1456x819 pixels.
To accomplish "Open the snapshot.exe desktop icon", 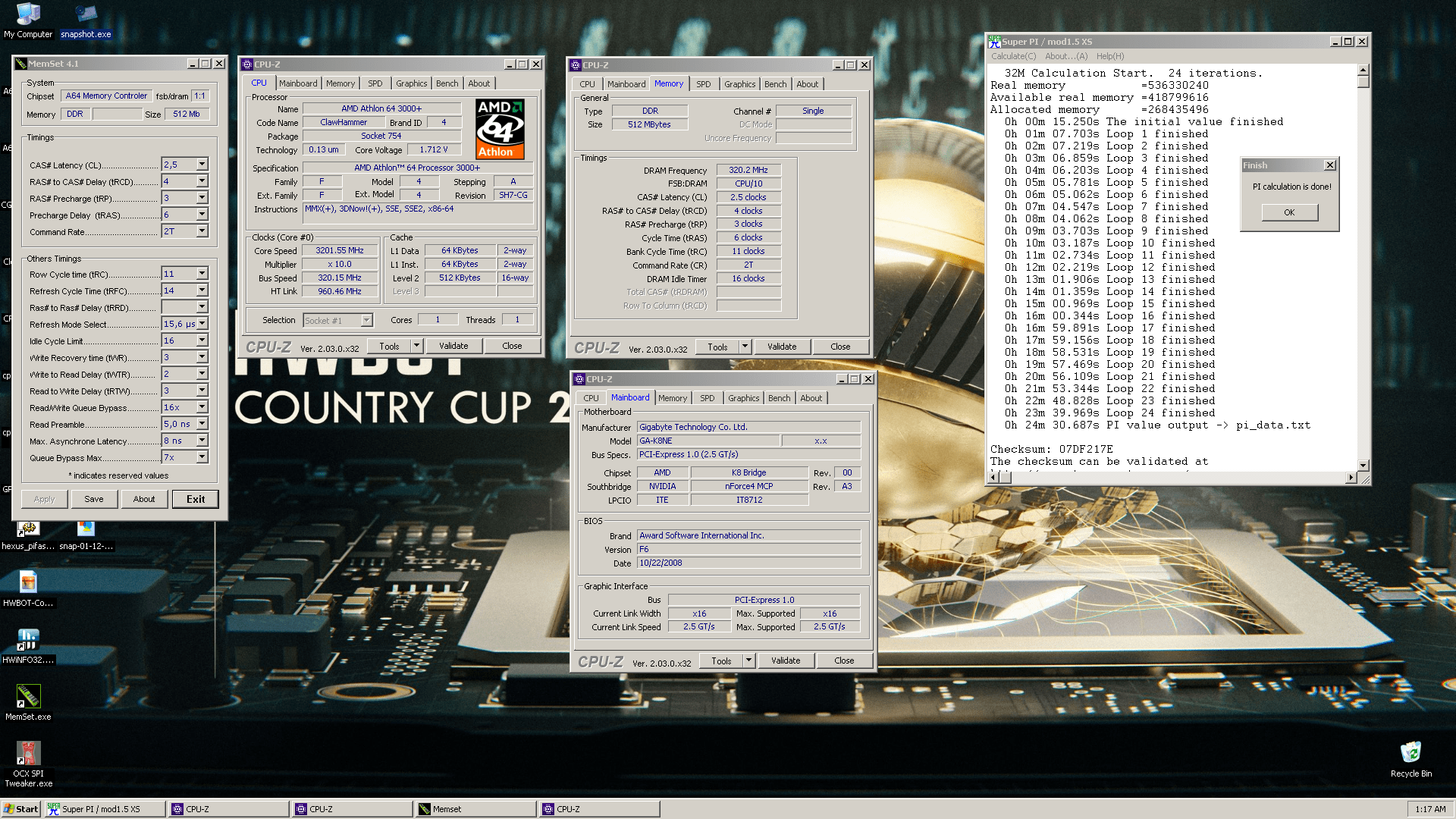I will pyautogui.click(x=86, y=20).
